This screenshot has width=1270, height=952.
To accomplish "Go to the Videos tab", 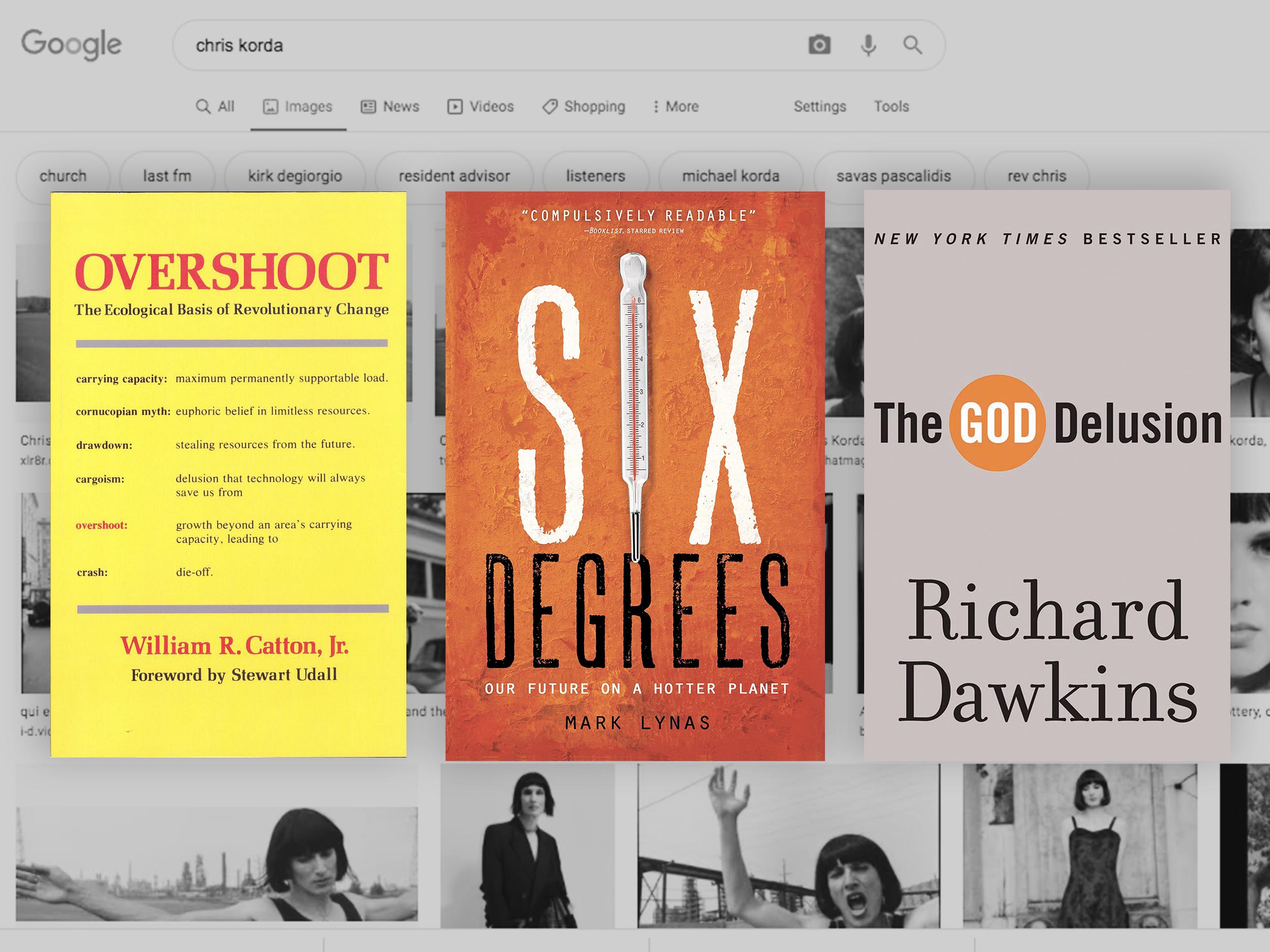I will [481, 107].
